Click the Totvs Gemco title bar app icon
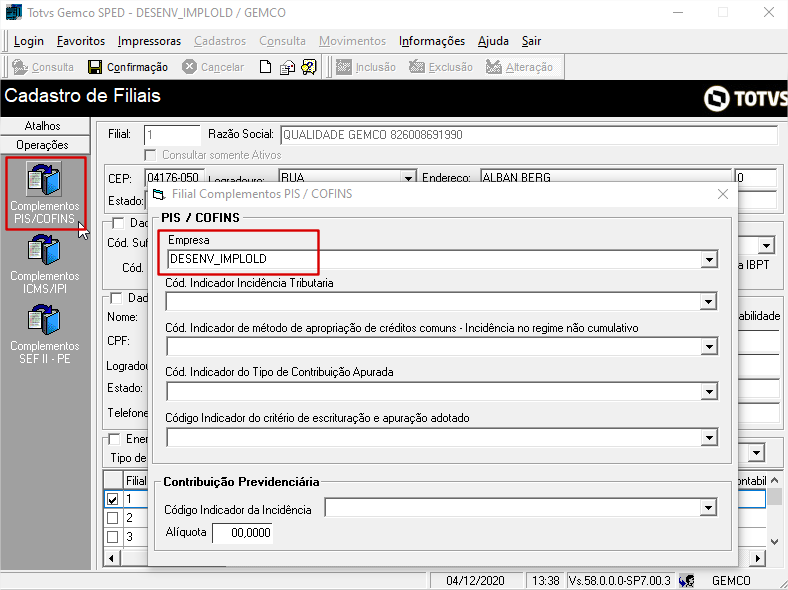 point(14,12)
